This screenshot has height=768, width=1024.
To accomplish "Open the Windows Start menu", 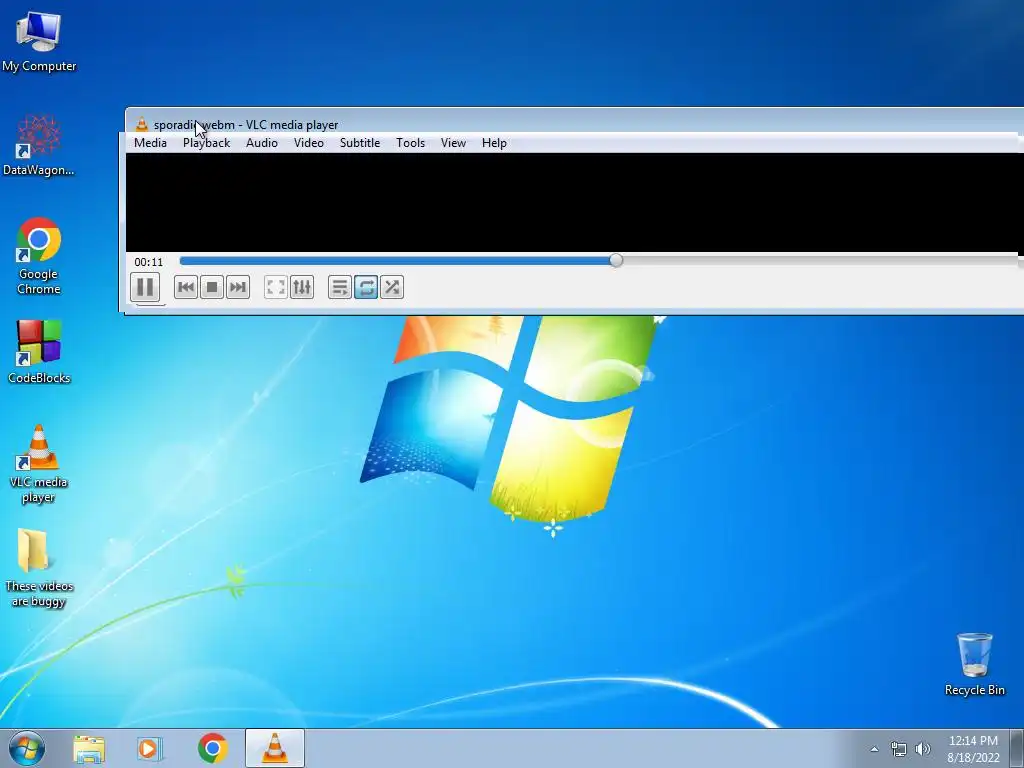I will click(x=27, y=748).
